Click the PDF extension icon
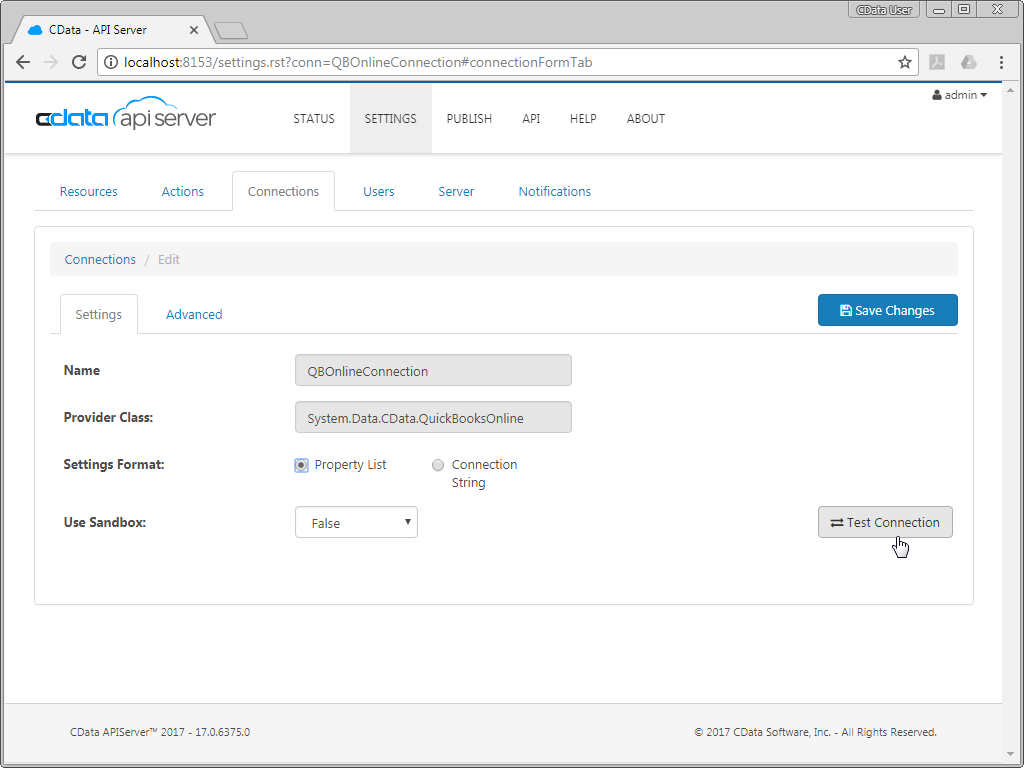This screenshot has width=1024, height=768. (937, 62)
